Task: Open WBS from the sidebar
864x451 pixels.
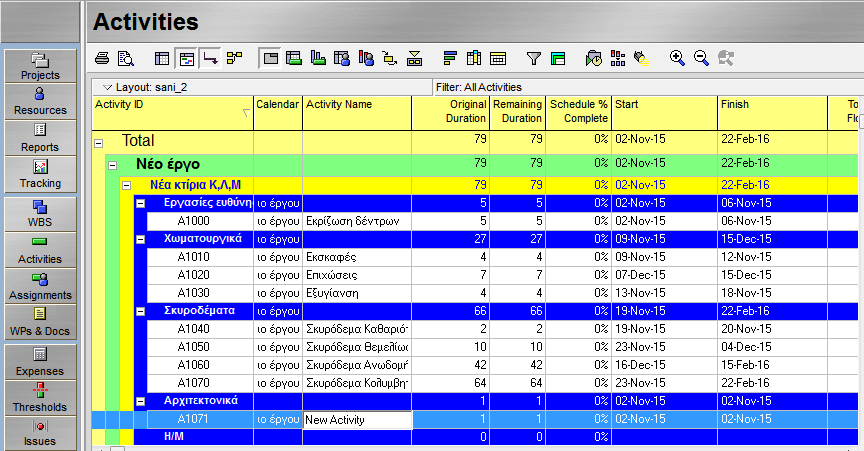Action: tap(40, 213)
